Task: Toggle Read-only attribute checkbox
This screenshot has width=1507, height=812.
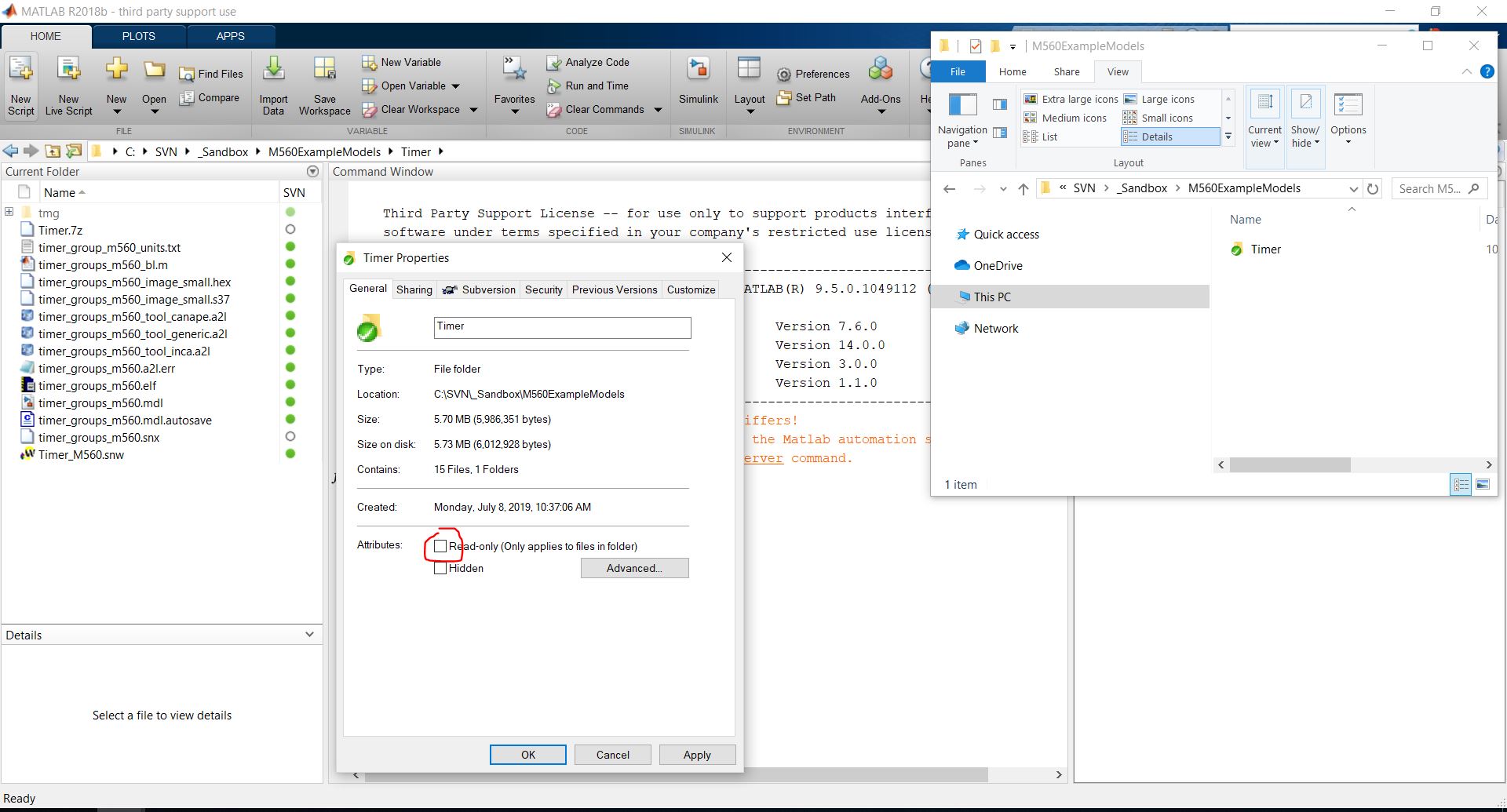Action: [x=440, y=546]
